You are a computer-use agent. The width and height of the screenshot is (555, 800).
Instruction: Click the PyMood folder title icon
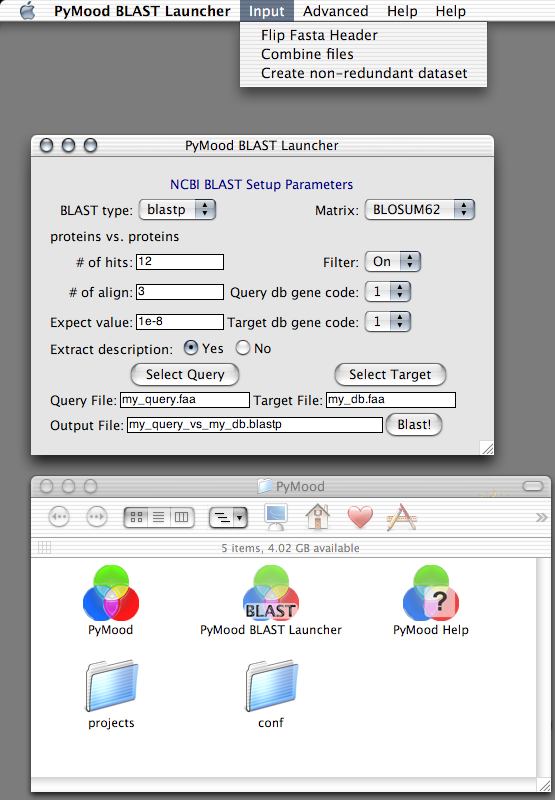[264, 486]
